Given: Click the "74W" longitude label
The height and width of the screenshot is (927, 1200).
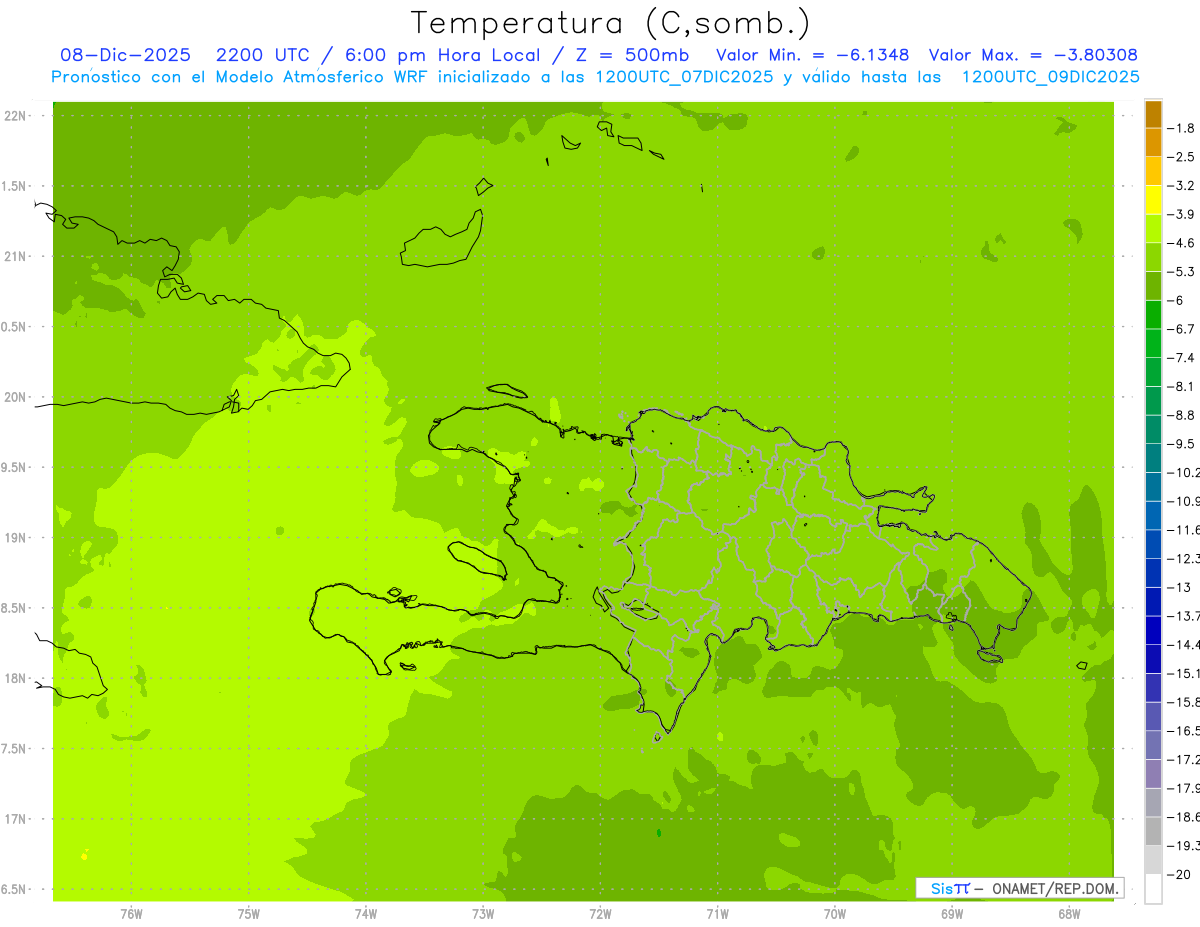Looking at the screenshot, I should [366, 913].
